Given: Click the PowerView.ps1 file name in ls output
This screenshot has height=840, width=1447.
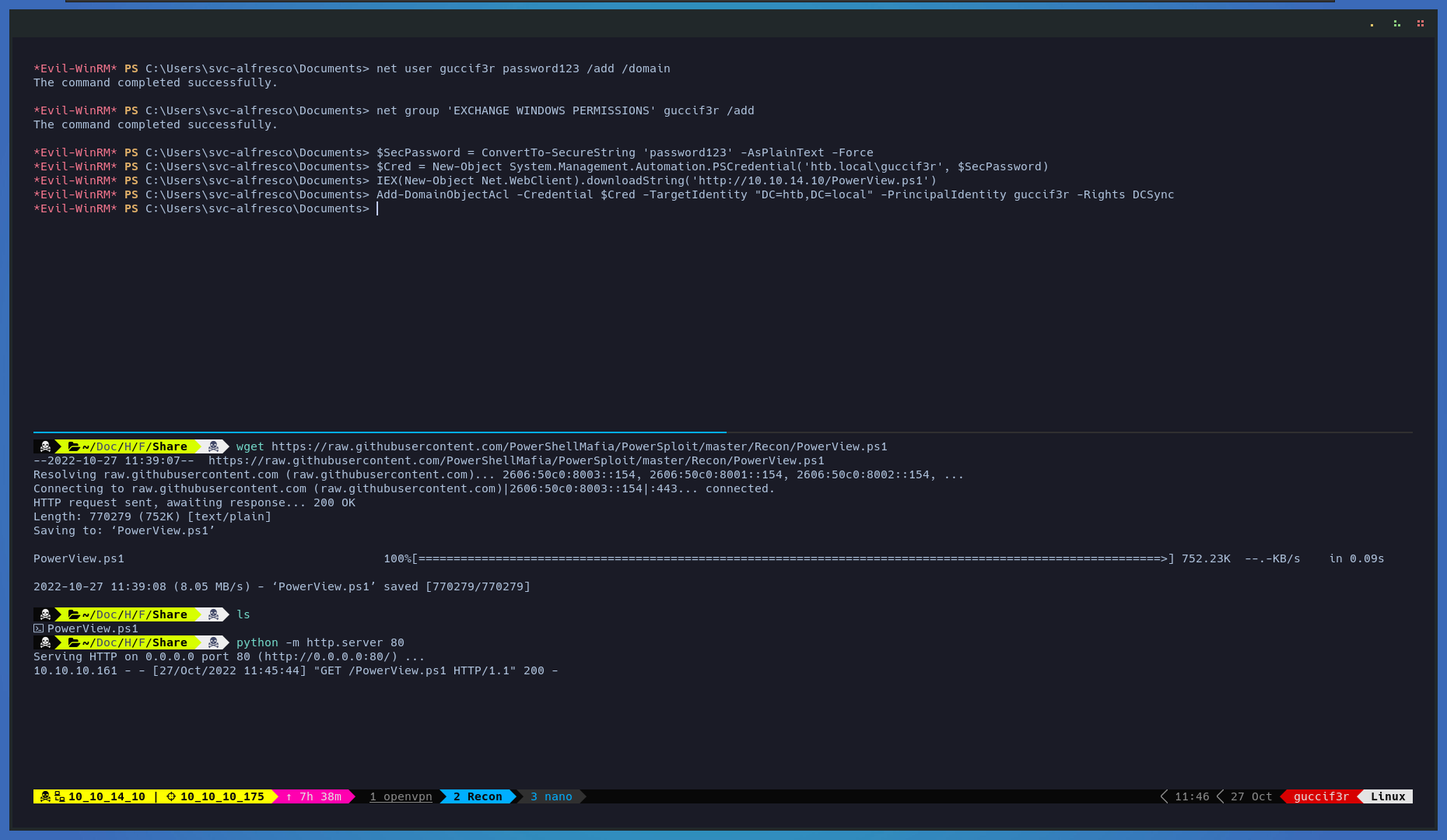Looking at the screenshot, I should coord(93,628).
